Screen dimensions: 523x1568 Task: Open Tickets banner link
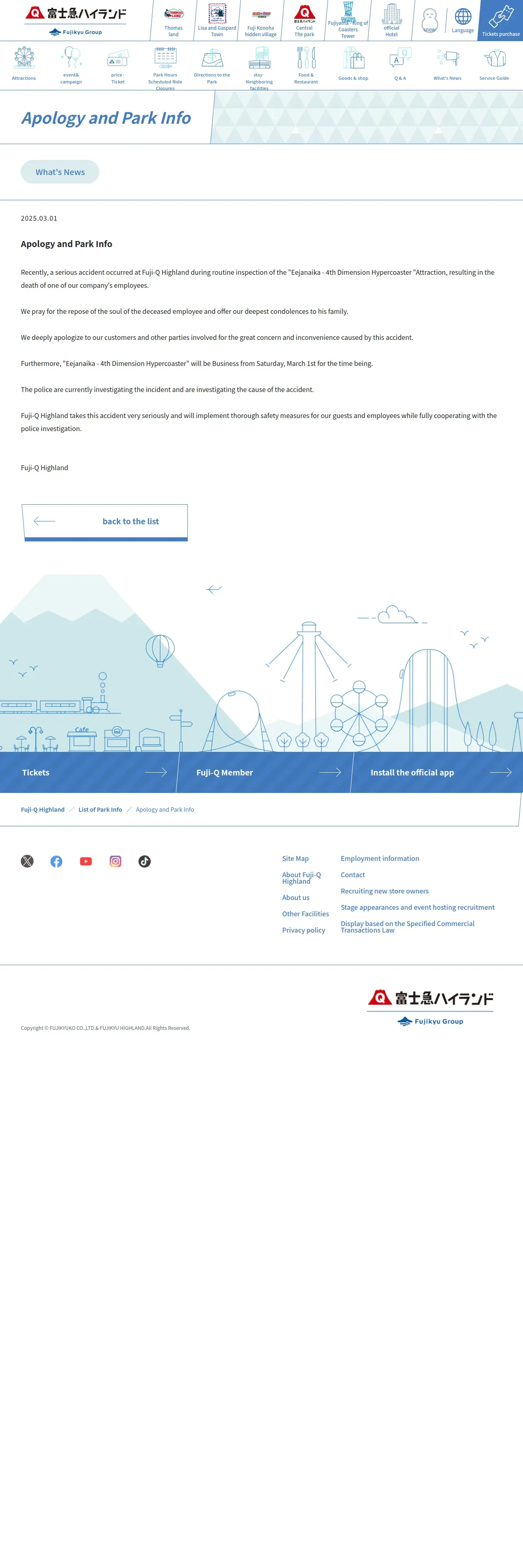88,773
